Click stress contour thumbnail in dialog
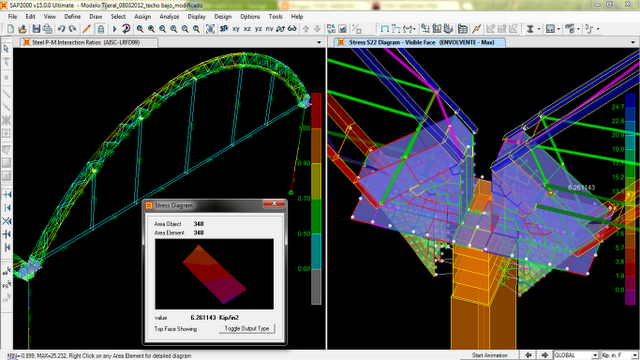Screen dimensions: 640x360 tap(214, 274)
